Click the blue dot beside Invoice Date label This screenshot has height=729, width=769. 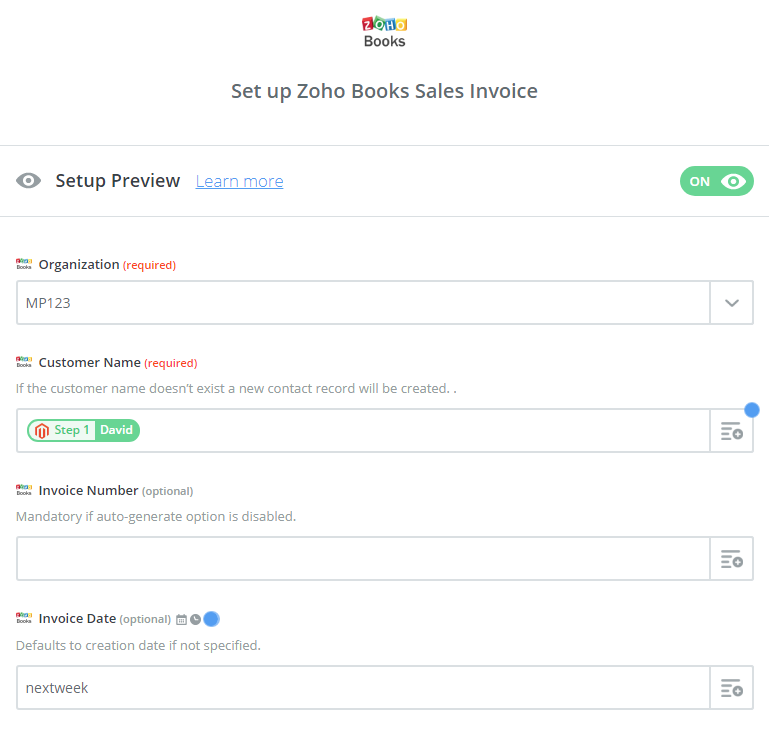point(211,619)
